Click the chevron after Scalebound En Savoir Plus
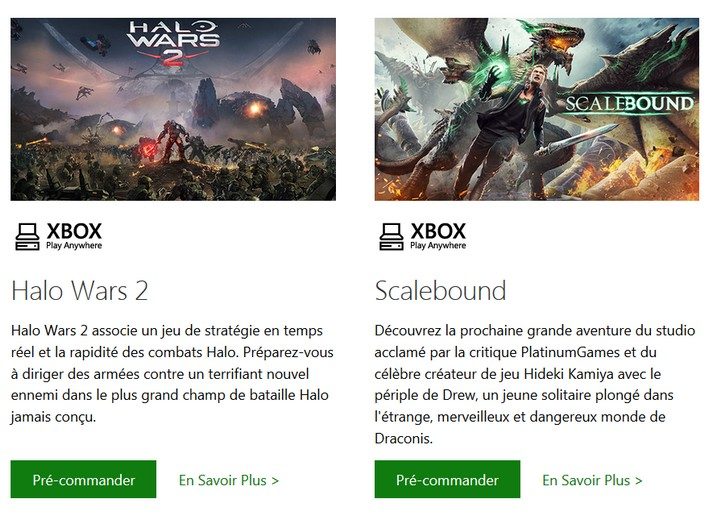 click(638, 480)
